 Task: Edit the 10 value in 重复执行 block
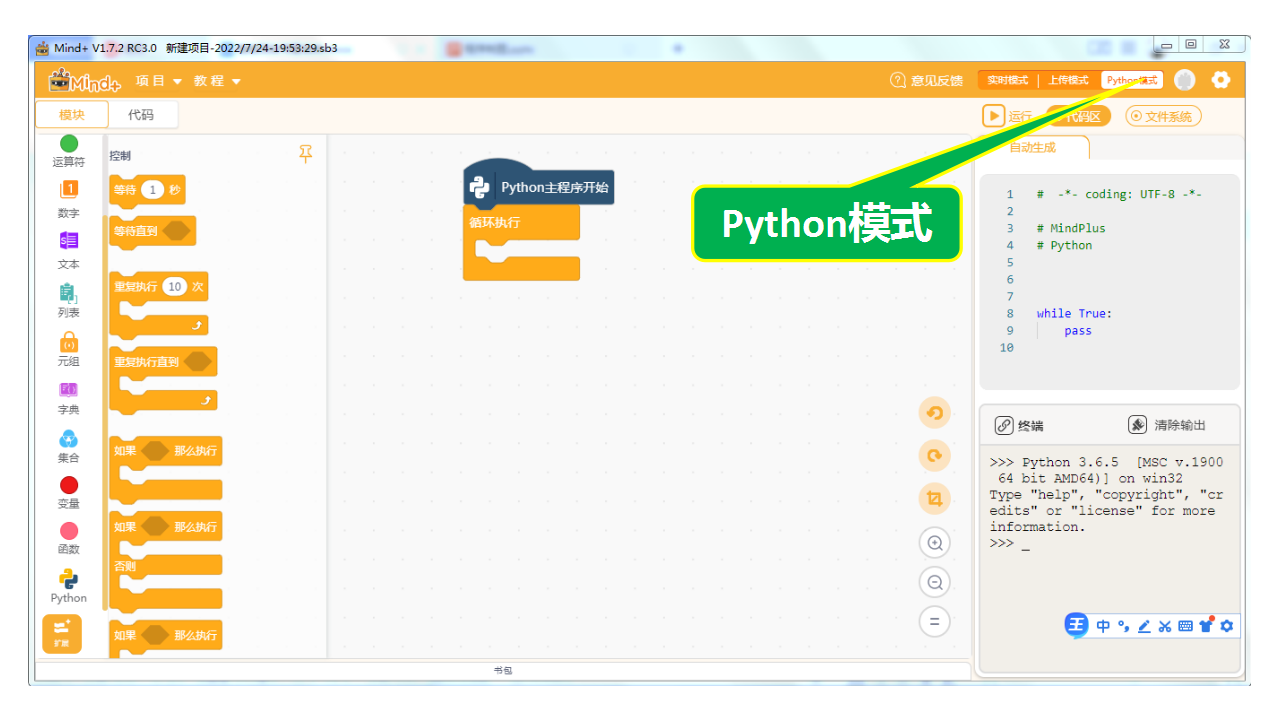pos(175,287)
